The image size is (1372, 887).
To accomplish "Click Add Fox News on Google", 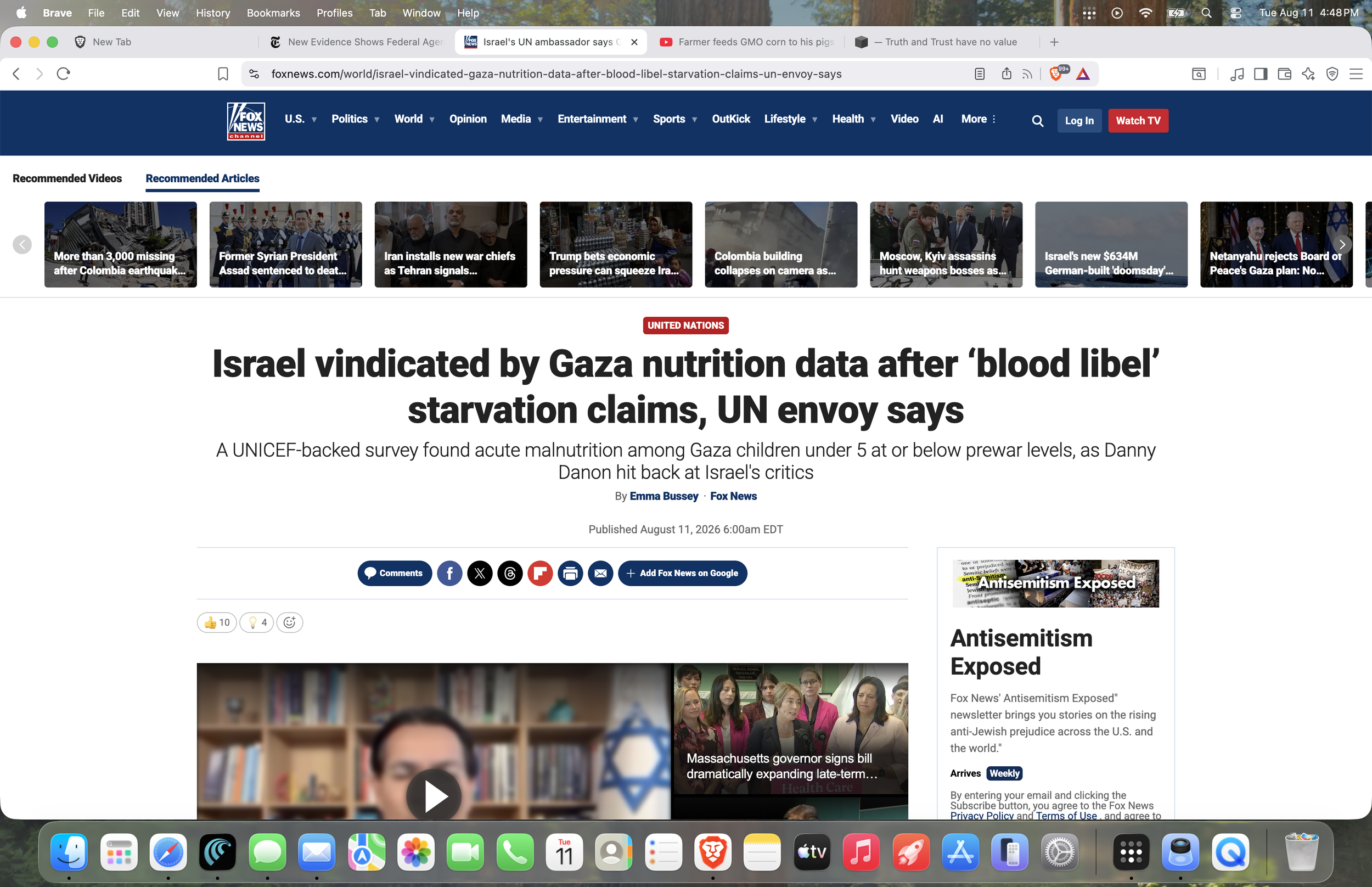I will [683, 573].
